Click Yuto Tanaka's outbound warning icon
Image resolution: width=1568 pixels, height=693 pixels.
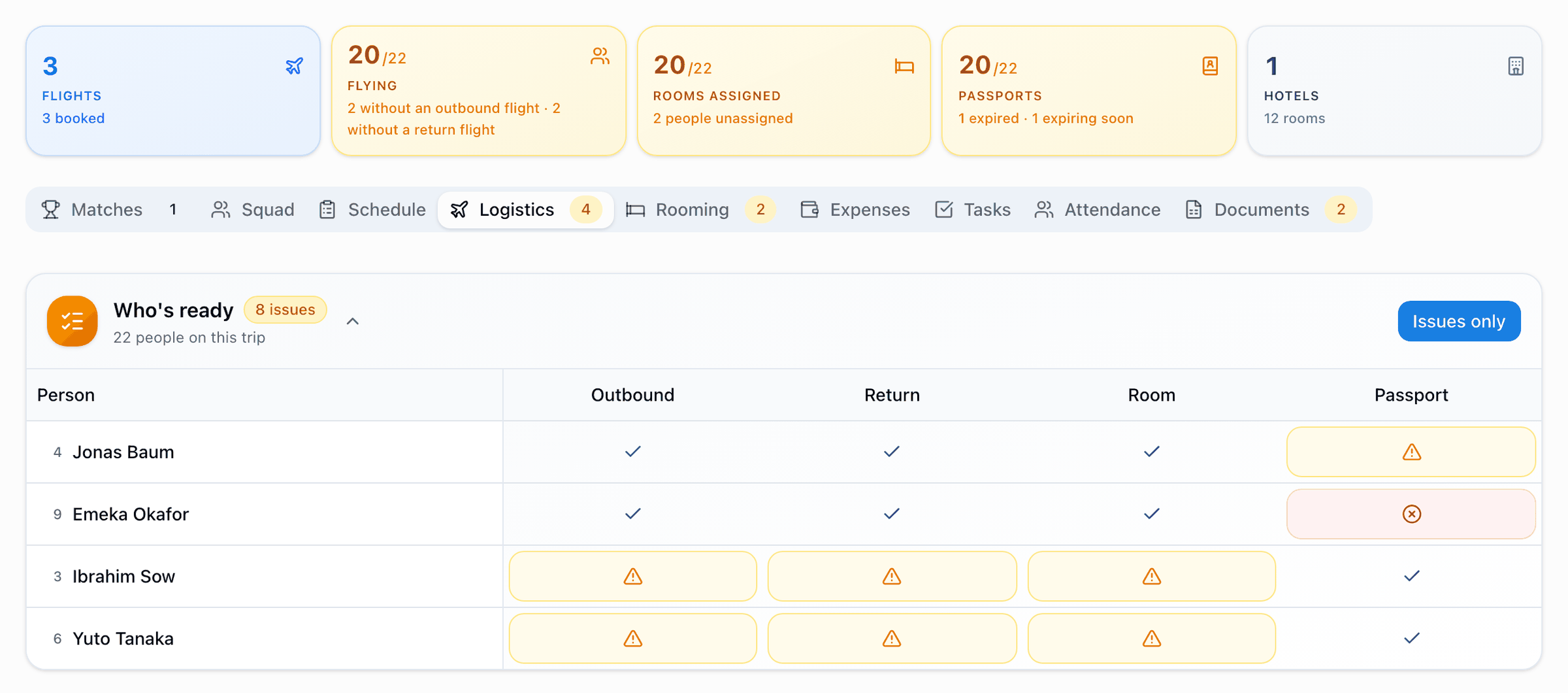click(632, 638)
